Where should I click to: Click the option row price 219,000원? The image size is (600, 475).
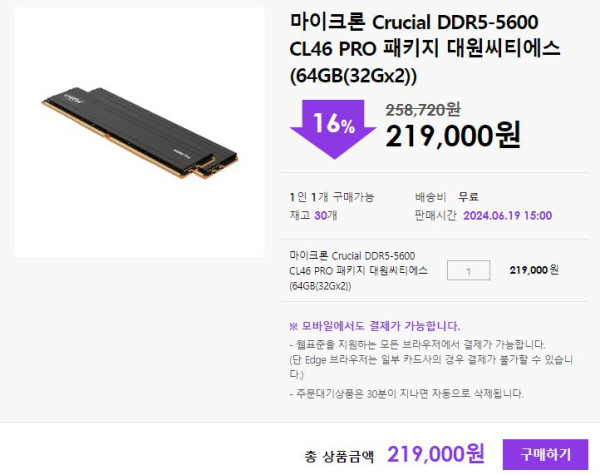[x=534, y=270]
